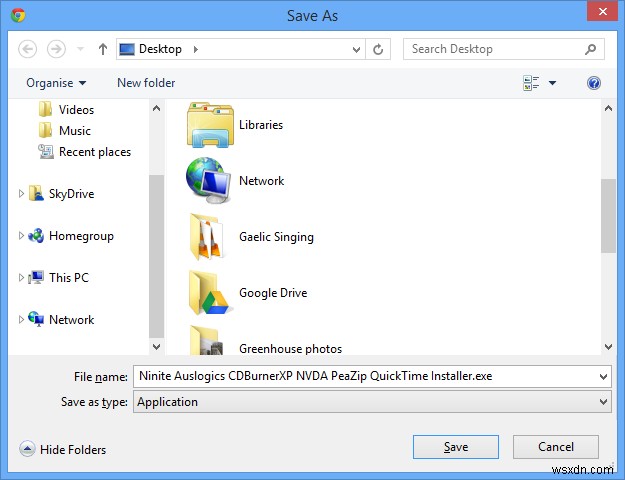
Task: Expand the This PC tree node
Action: 21,277
